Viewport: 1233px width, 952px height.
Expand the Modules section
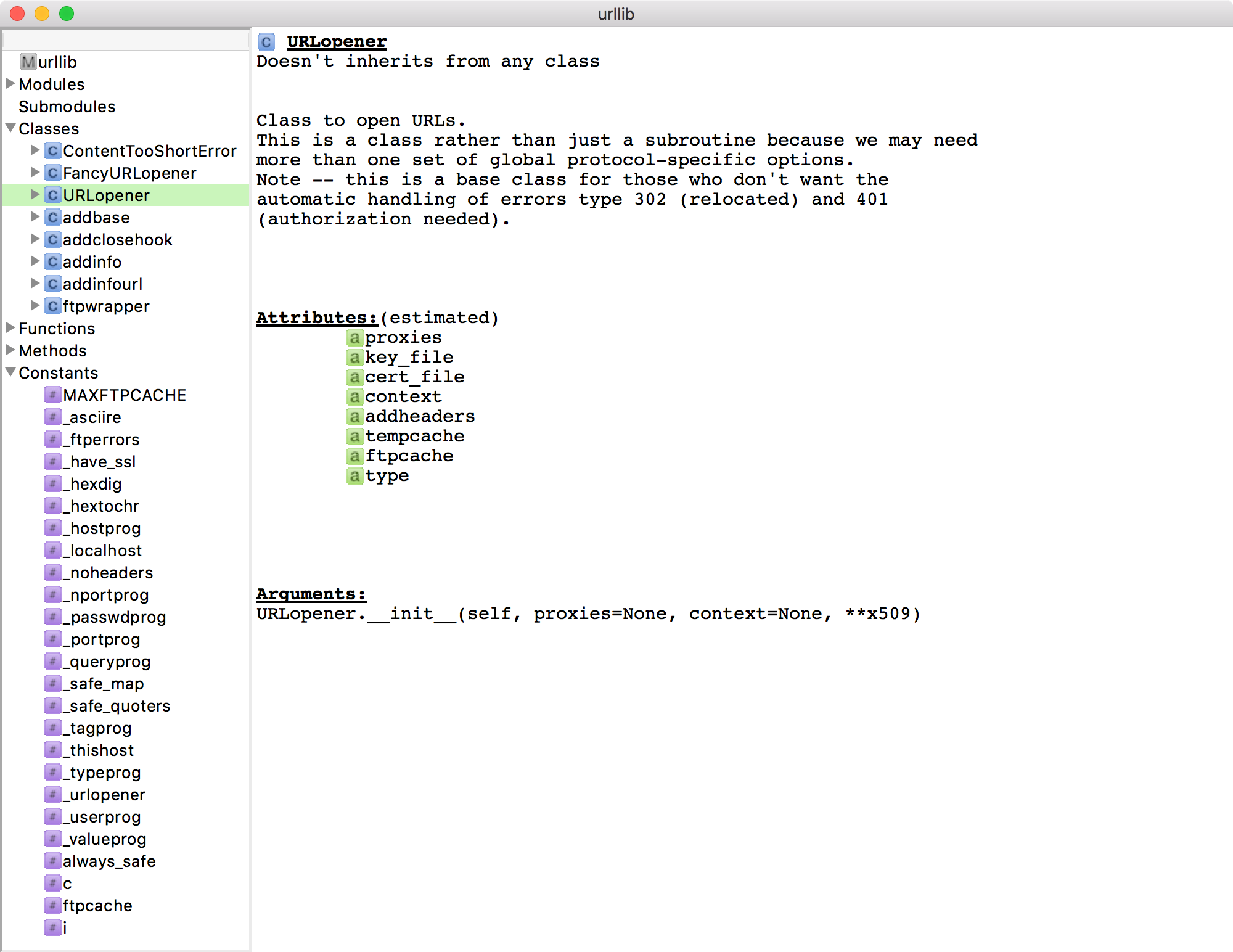[10, 84]
